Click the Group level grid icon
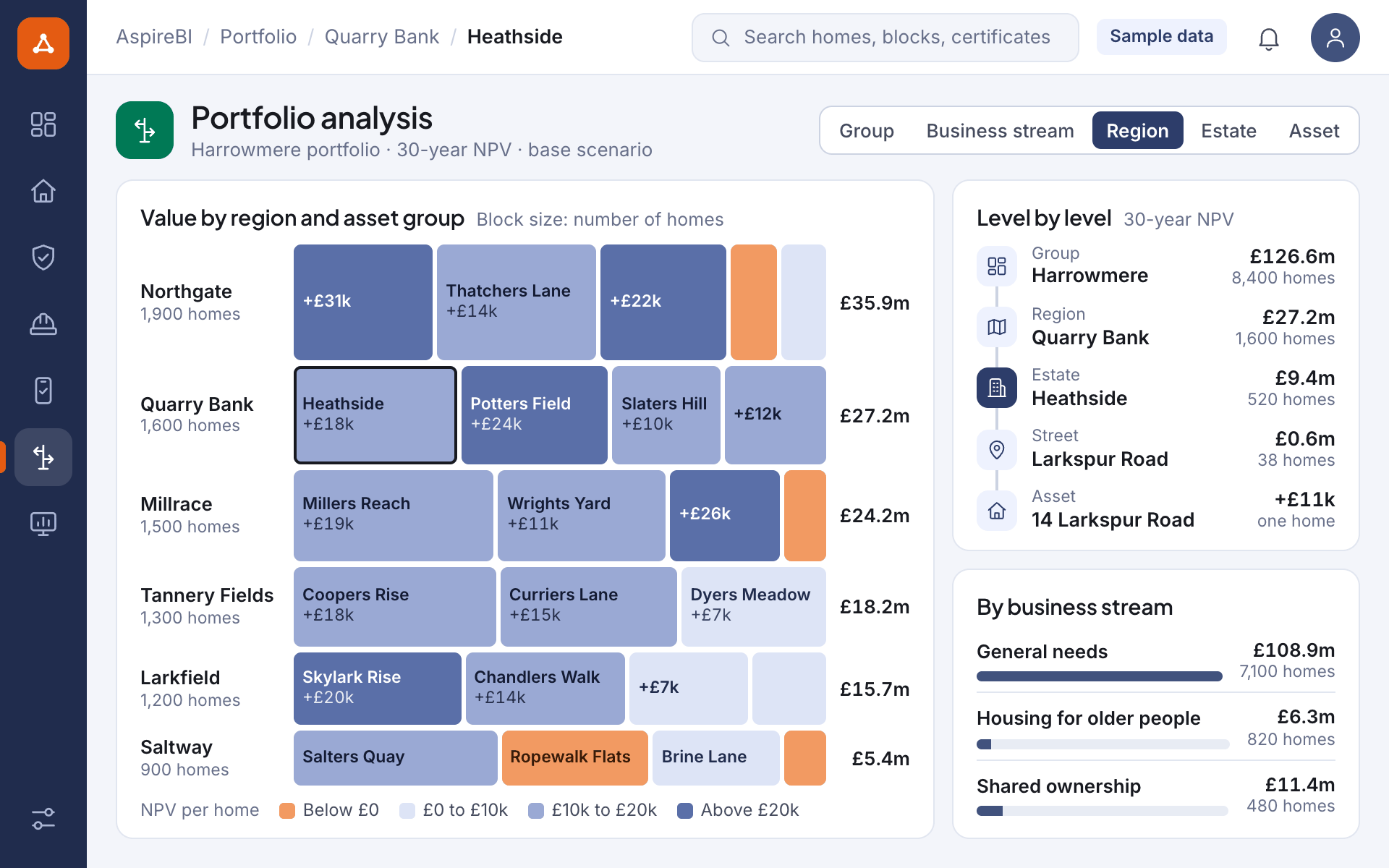Image resolution: width=1389 pixels, height=868 pixels. pyautogui.click(x=997, y=266)
